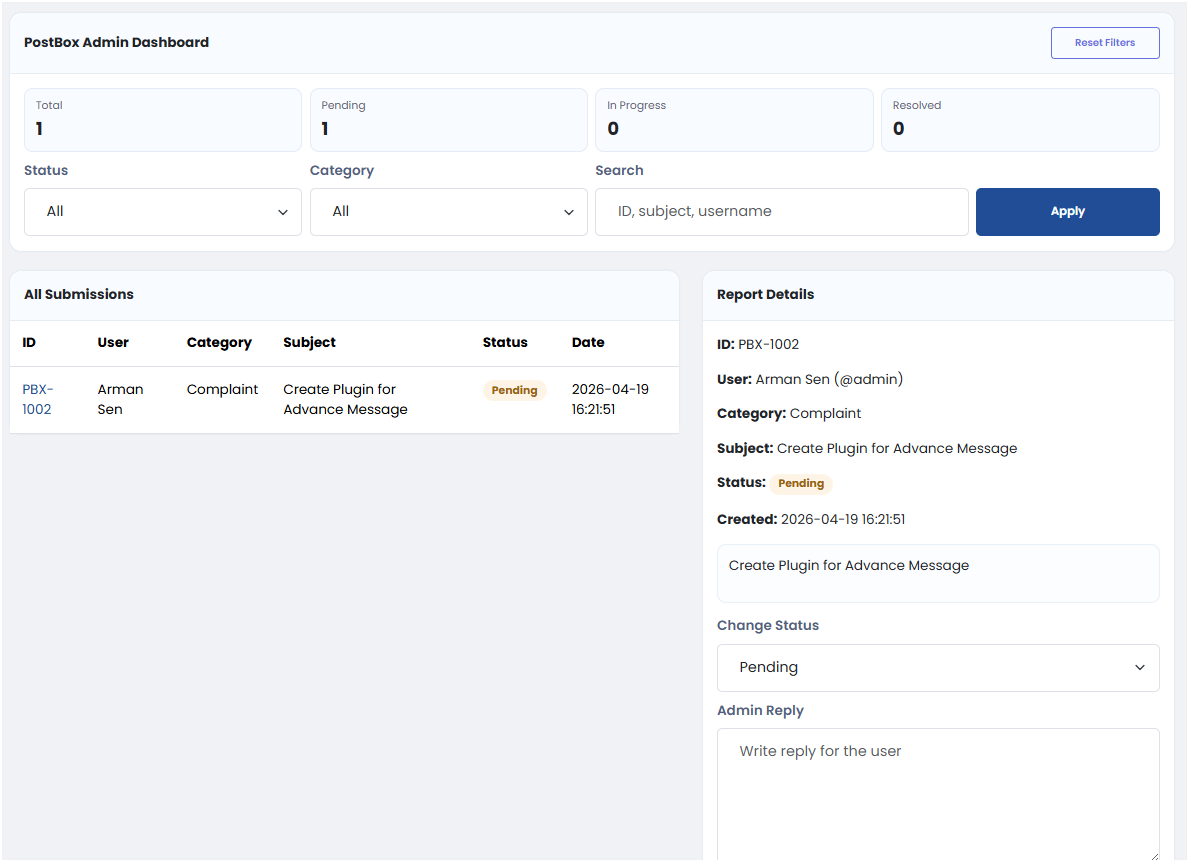Click the Arman Sen user cell
The width and height of the screenshot is (1189, 862).
point(120,399)
